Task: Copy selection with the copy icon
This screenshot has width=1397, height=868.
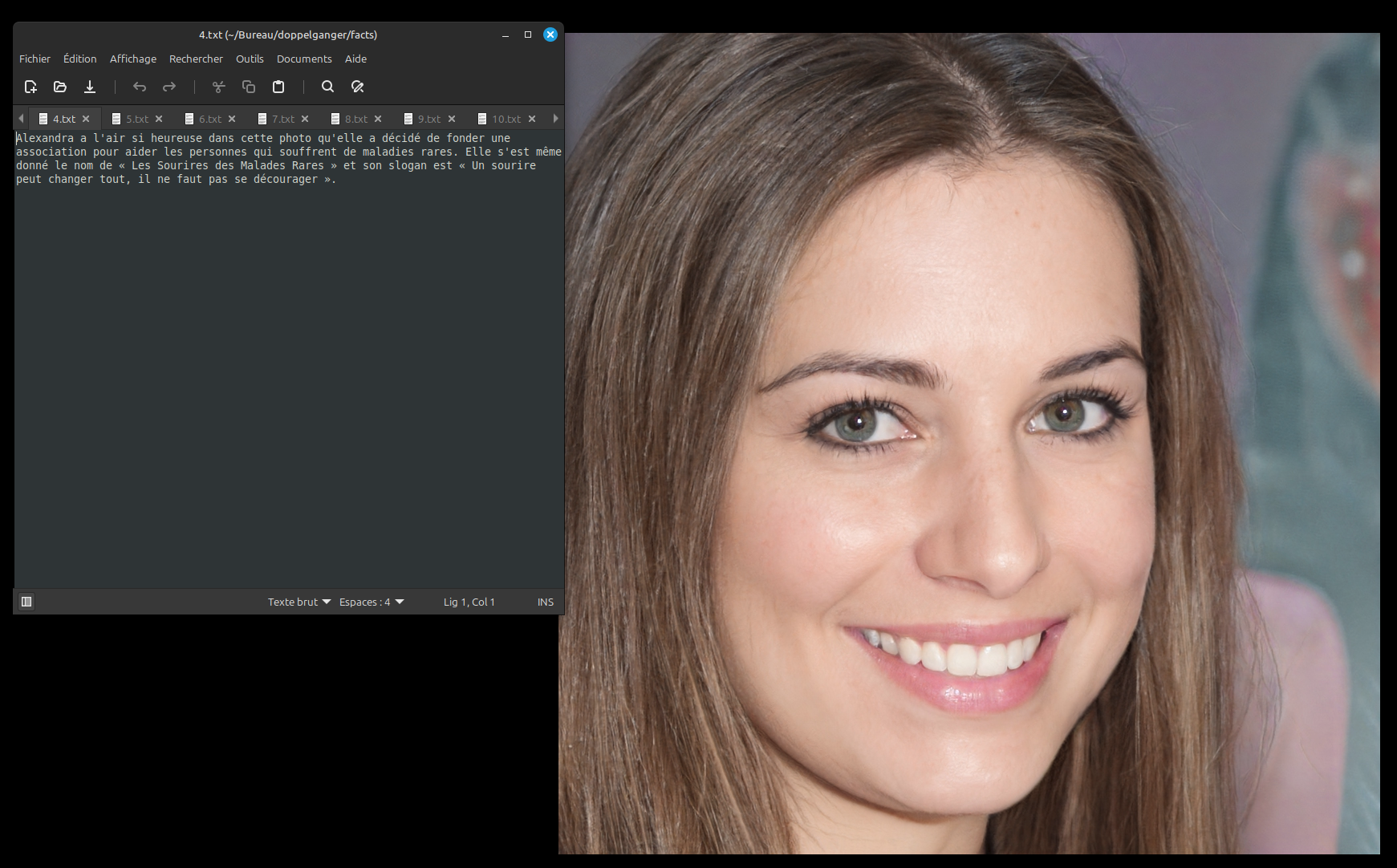Action: (249, 87)
